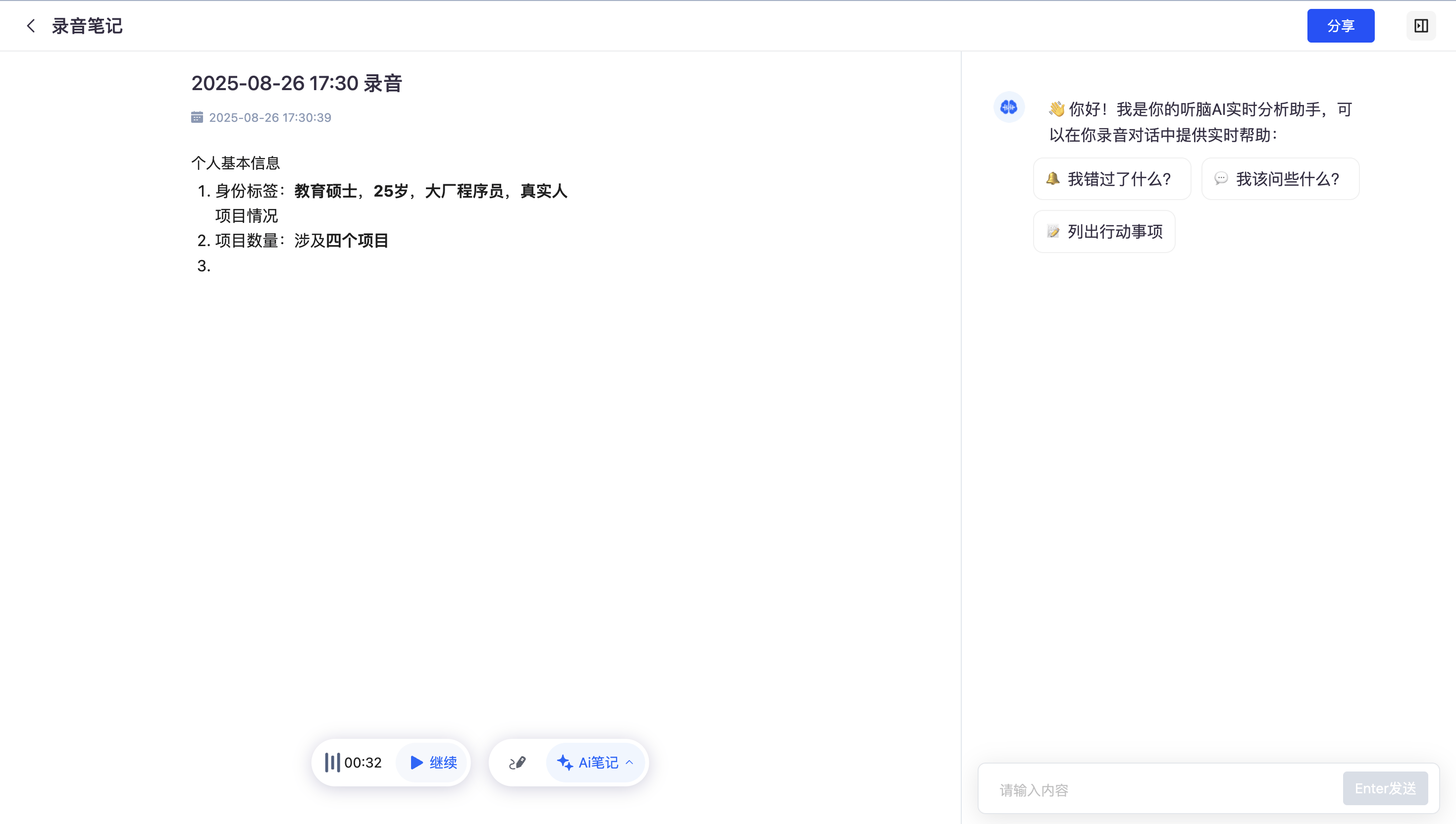
Task: Click the recording title 2025-08-26 17:30 录音
Action: (297, 83)
